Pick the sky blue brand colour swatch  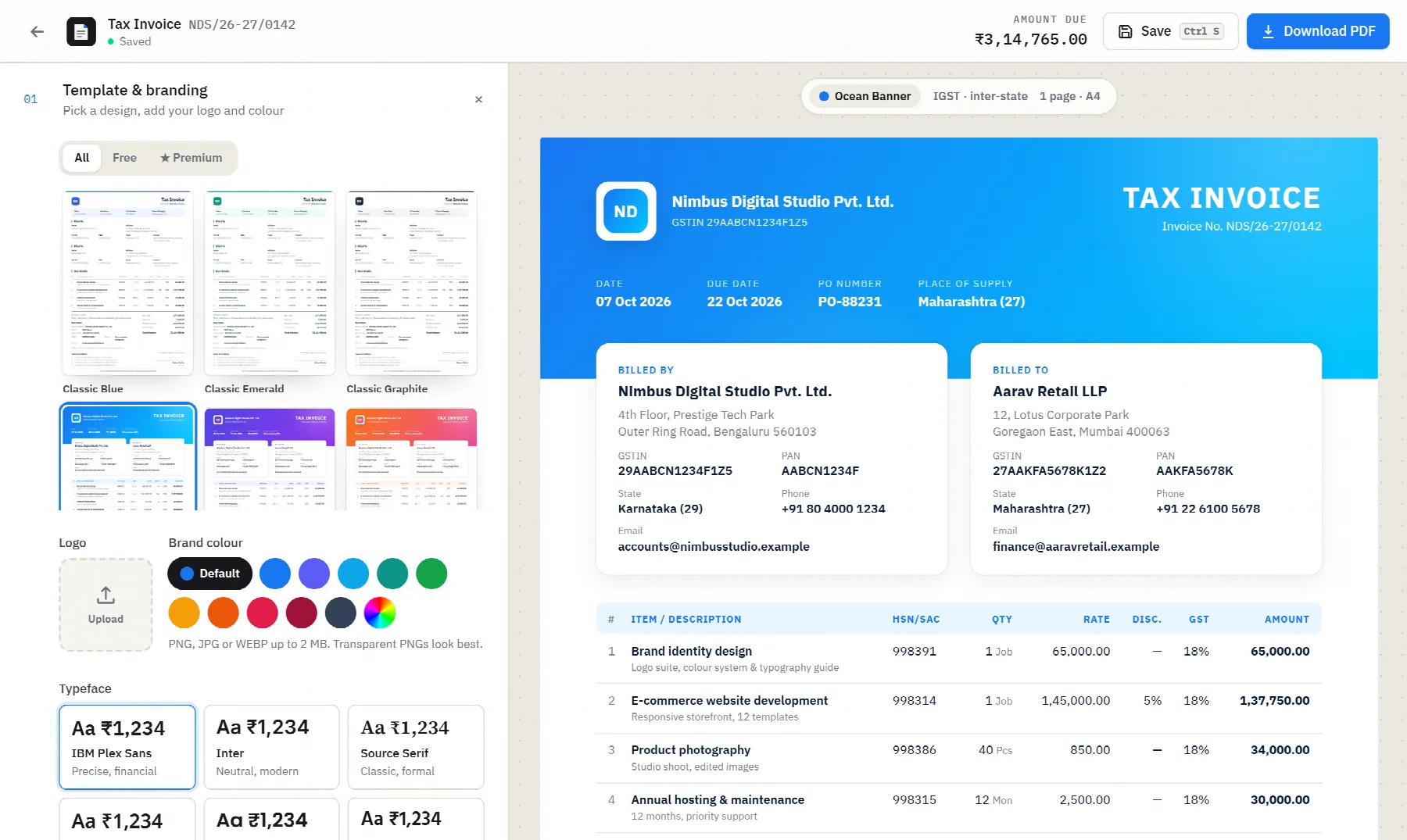coord(353,574)
